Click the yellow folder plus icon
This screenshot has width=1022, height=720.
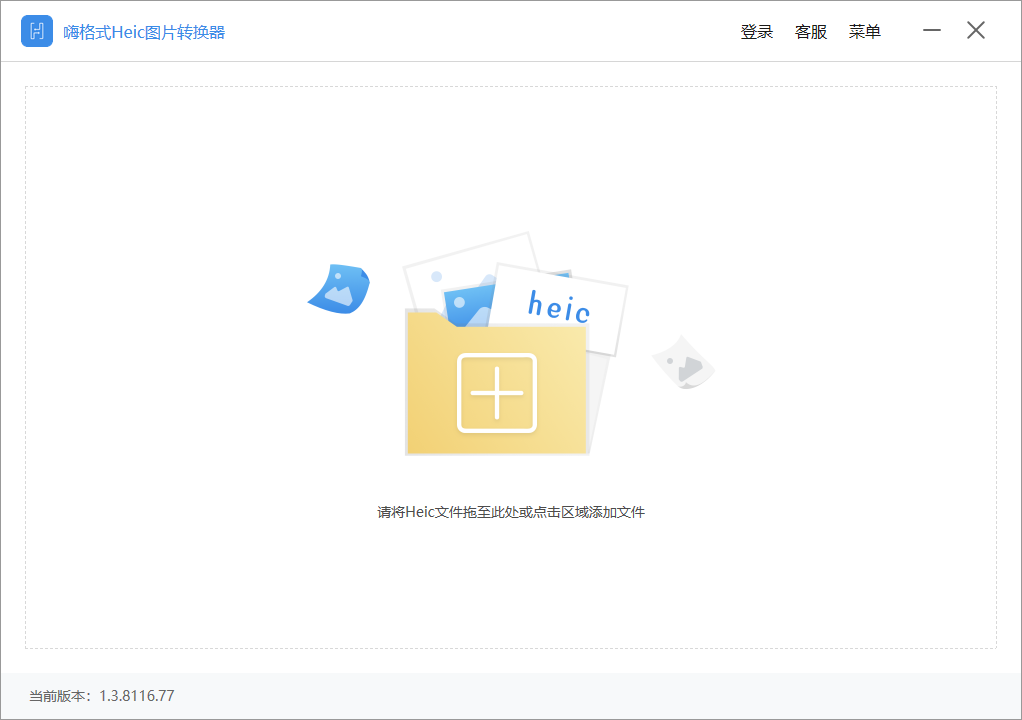coord(497,383)
